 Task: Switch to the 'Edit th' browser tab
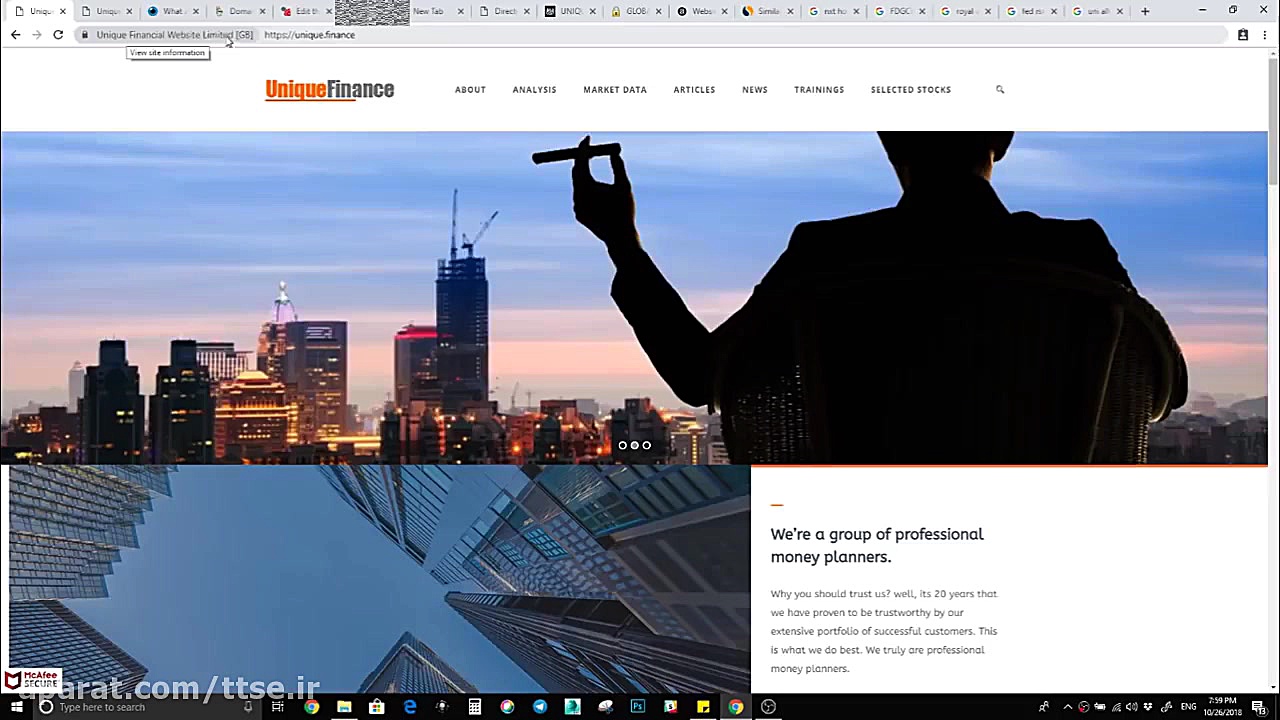[306, 11]
